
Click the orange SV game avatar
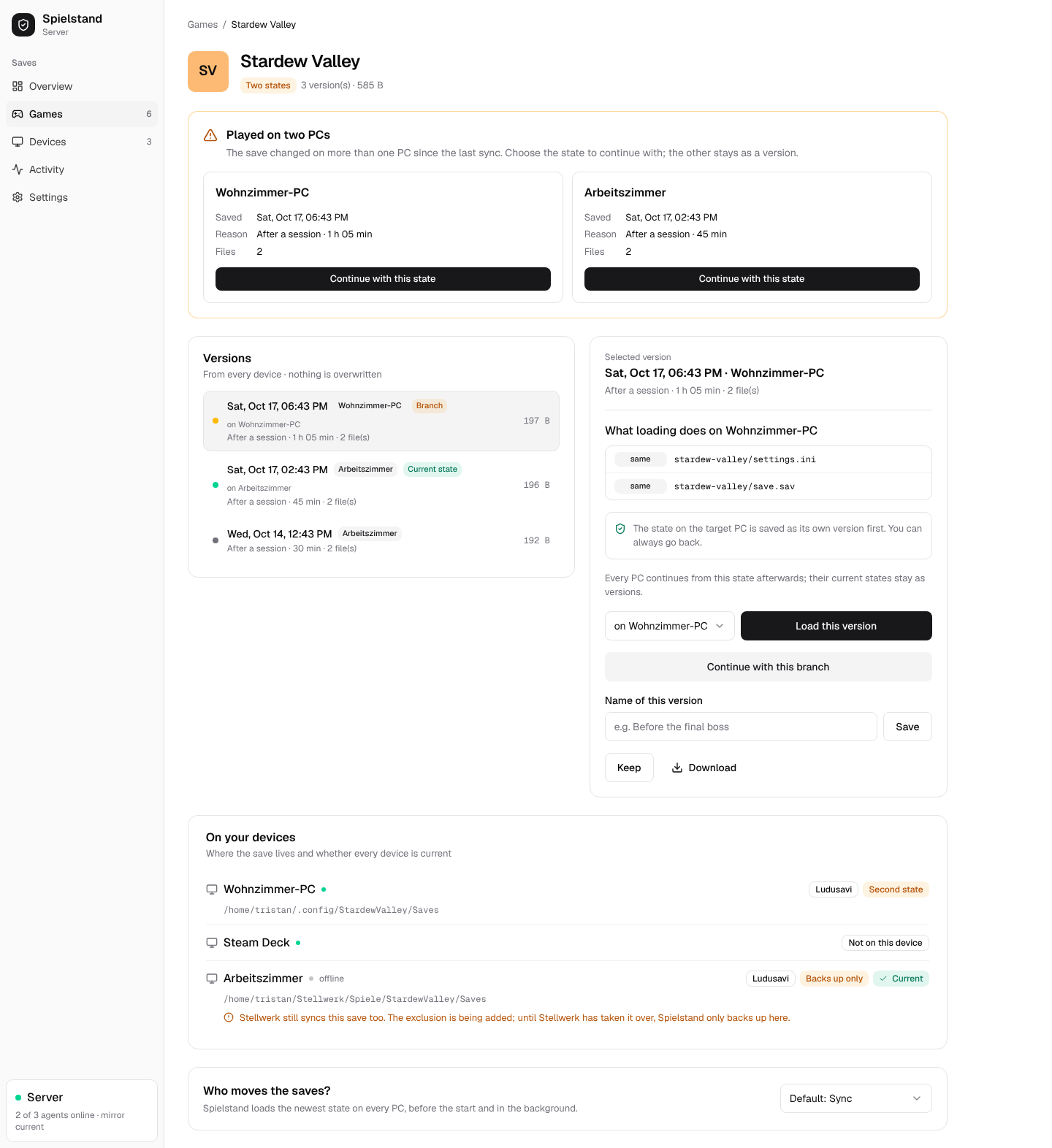click(x=208, y=72)
